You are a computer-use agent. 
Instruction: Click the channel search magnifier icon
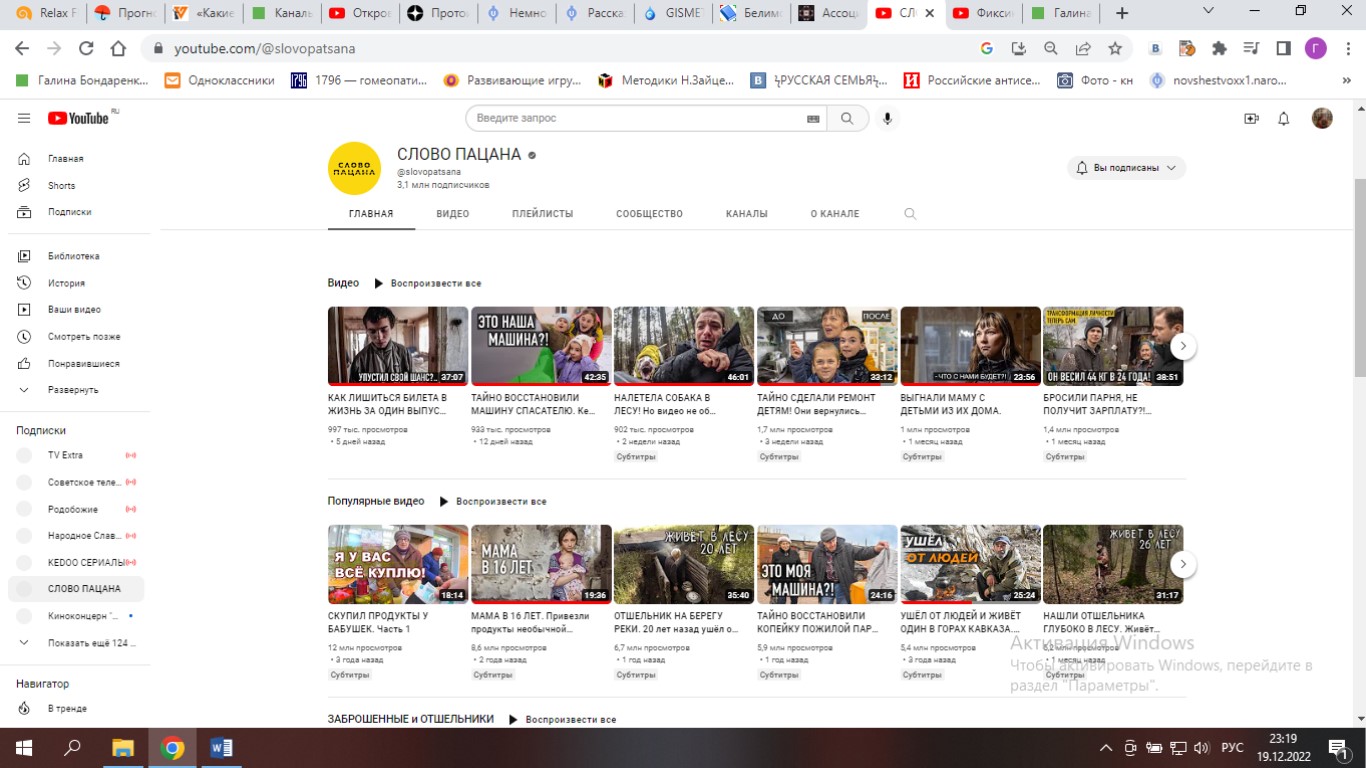(x=909, y=214)
